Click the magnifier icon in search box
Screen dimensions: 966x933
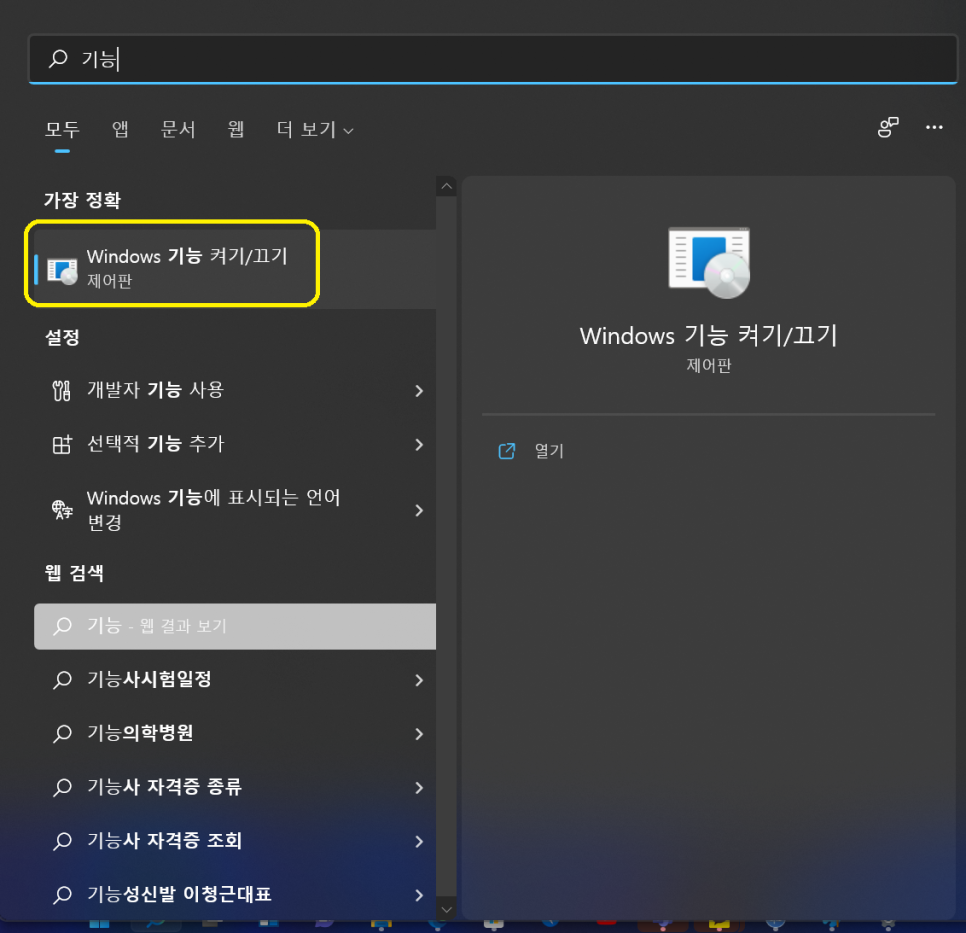(59, 59)
